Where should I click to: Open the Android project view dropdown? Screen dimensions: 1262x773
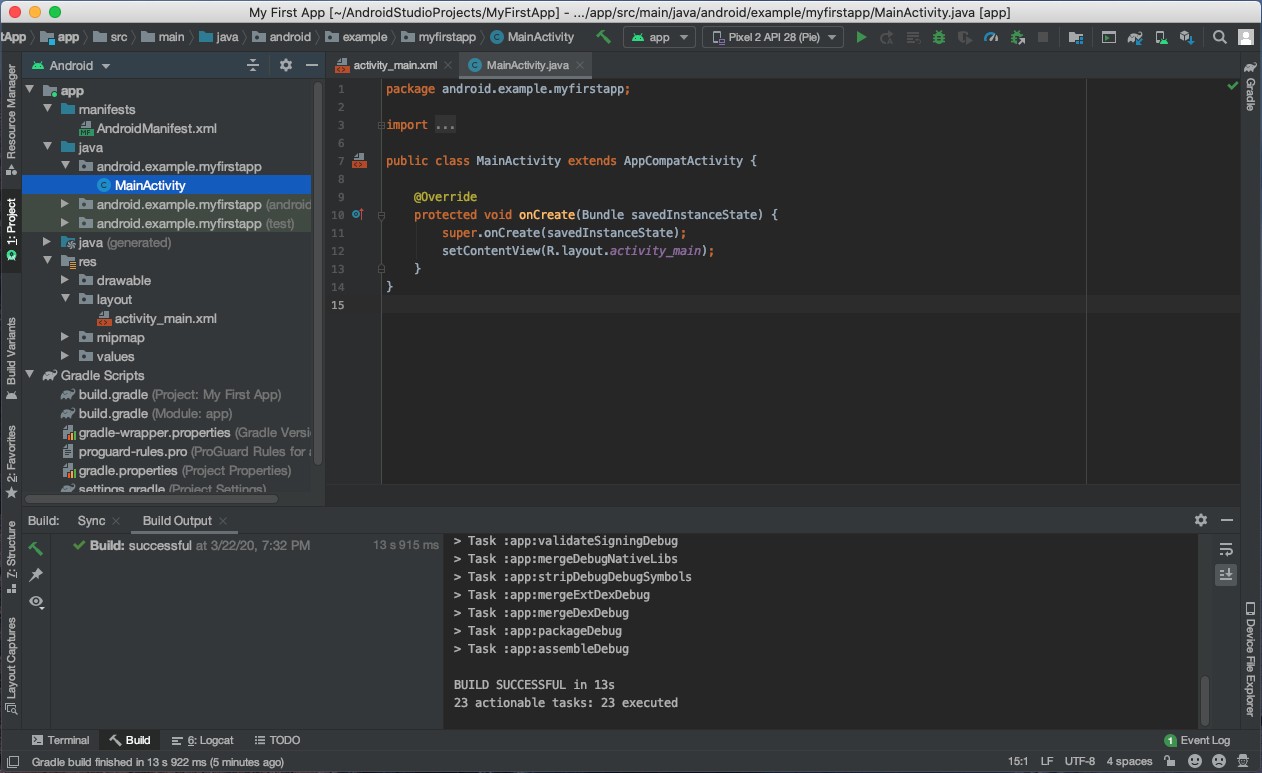71,65
